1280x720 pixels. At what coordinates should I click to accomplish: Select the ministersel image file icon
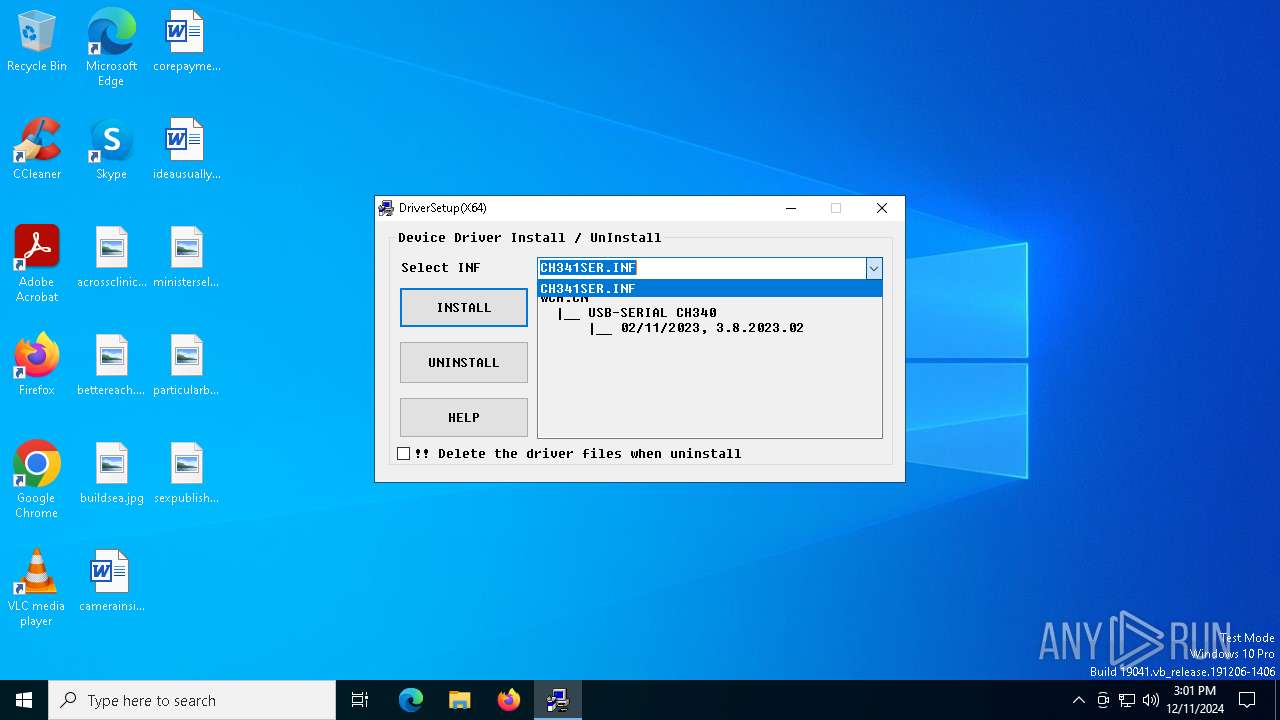pos(186,258)
